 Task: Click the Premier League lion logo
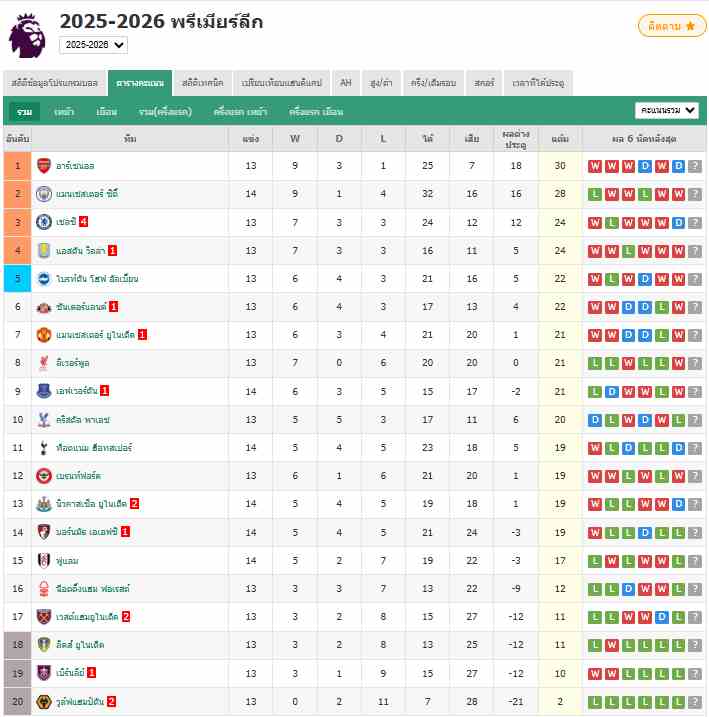[x=27, y=34]
